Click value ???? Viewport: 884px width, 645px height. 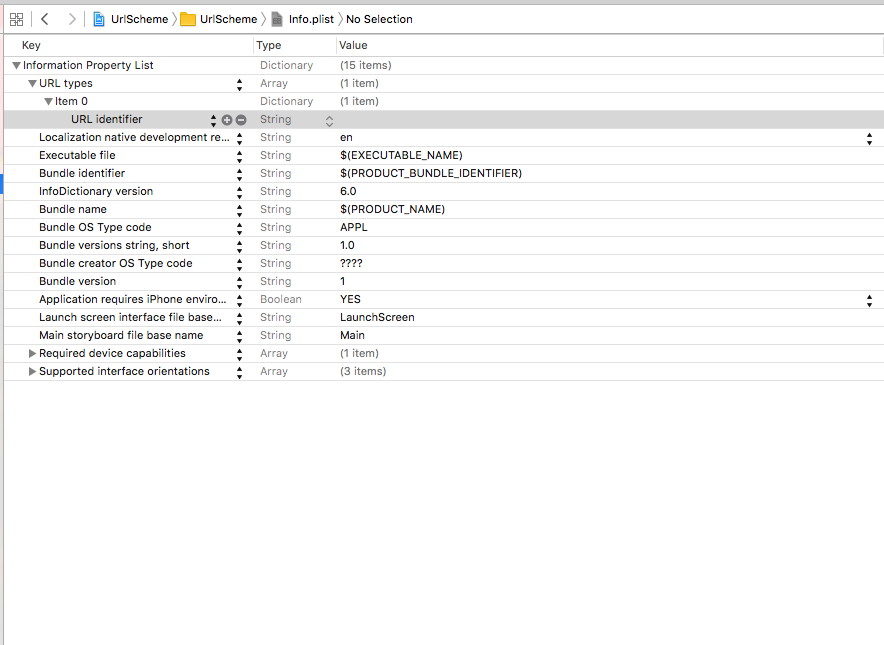click(x=351, y=263)
